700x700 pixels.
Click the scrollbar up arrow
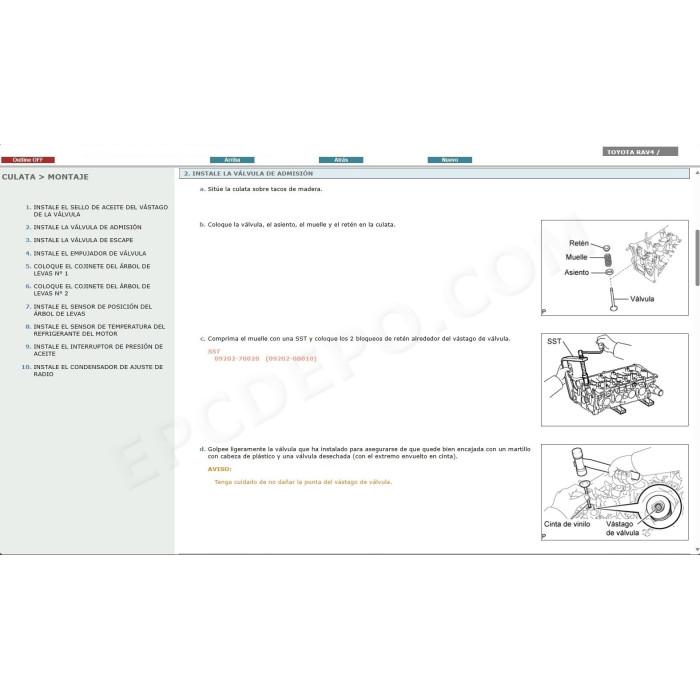697,172
